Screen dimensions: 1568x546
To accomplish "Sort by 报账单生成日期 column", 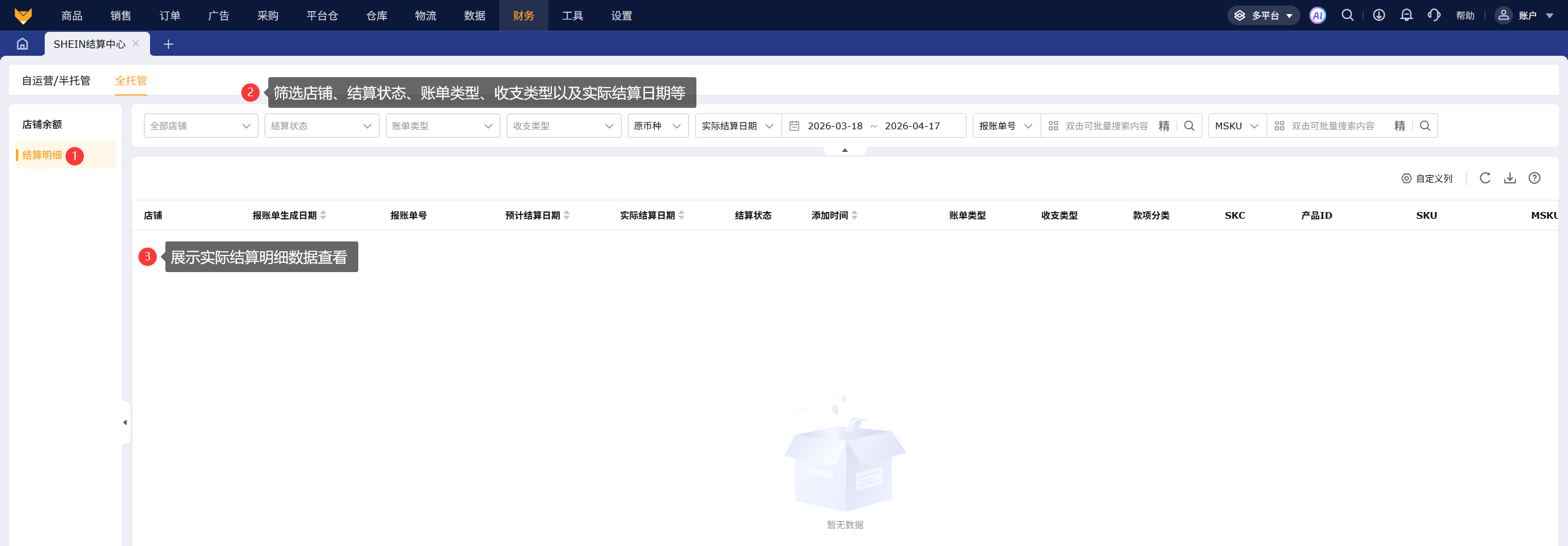I will pyautogui.click(x=323, y=215).
